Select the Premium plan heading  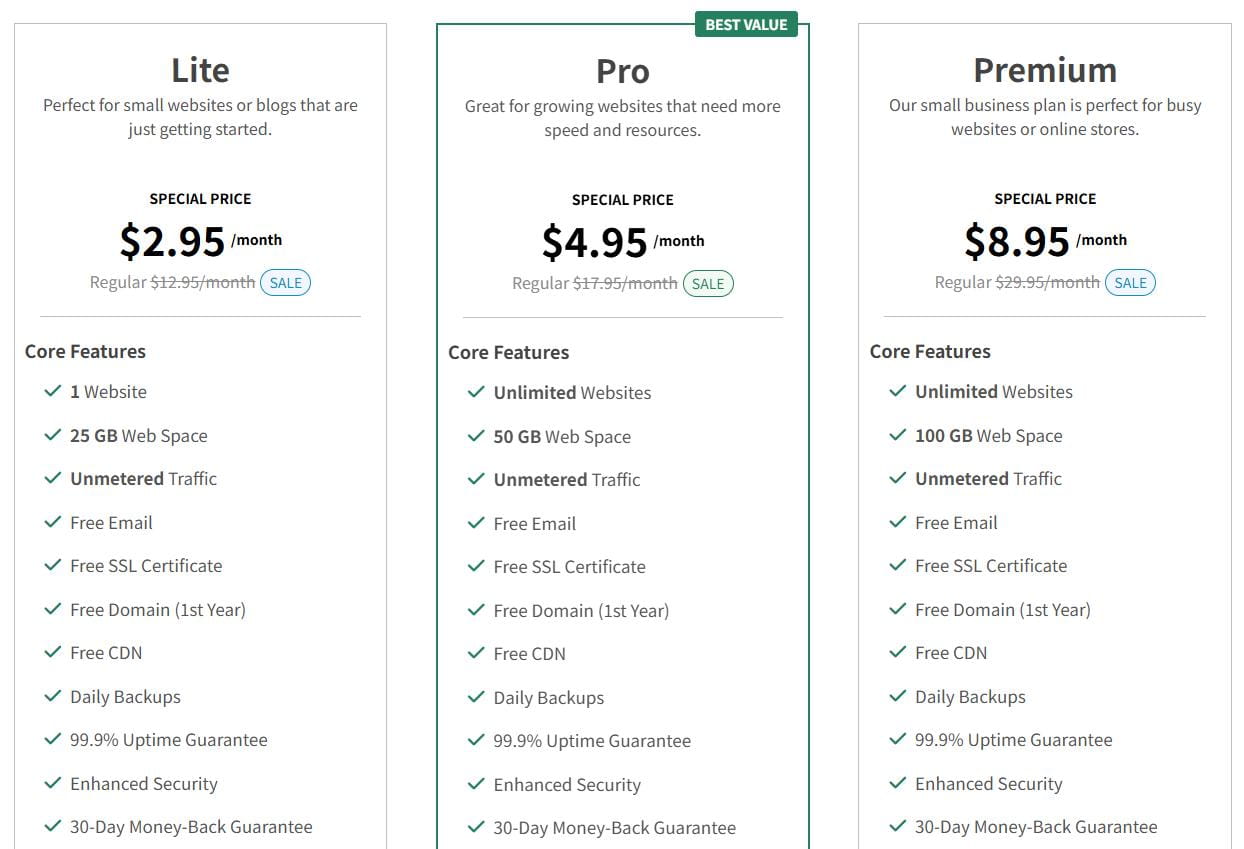tap(1045, 70)
